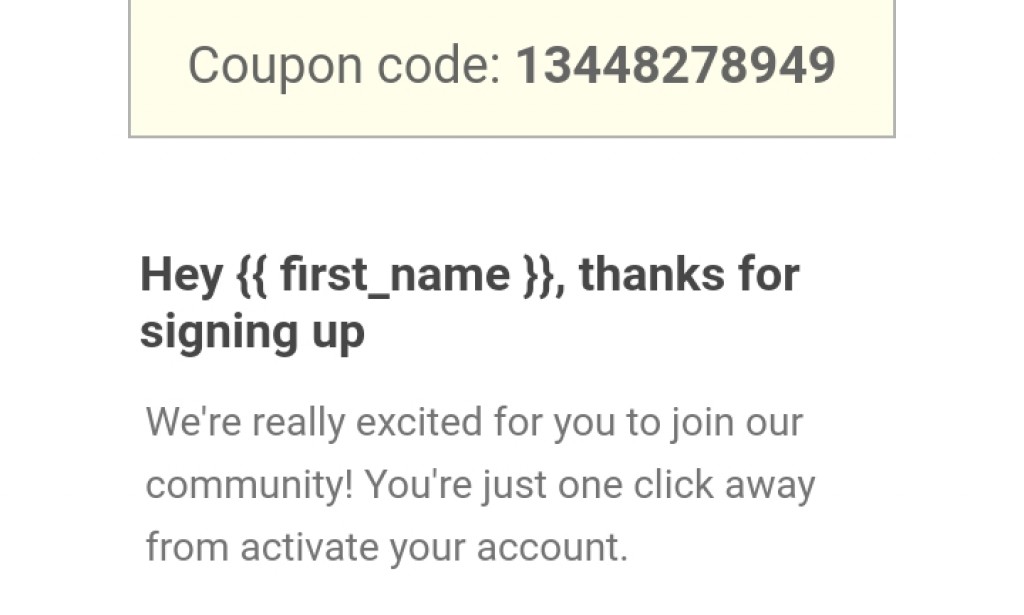1024x615 pixels.
Task: Click the bottom border of the coupon box
Action: tap(511, 136)
